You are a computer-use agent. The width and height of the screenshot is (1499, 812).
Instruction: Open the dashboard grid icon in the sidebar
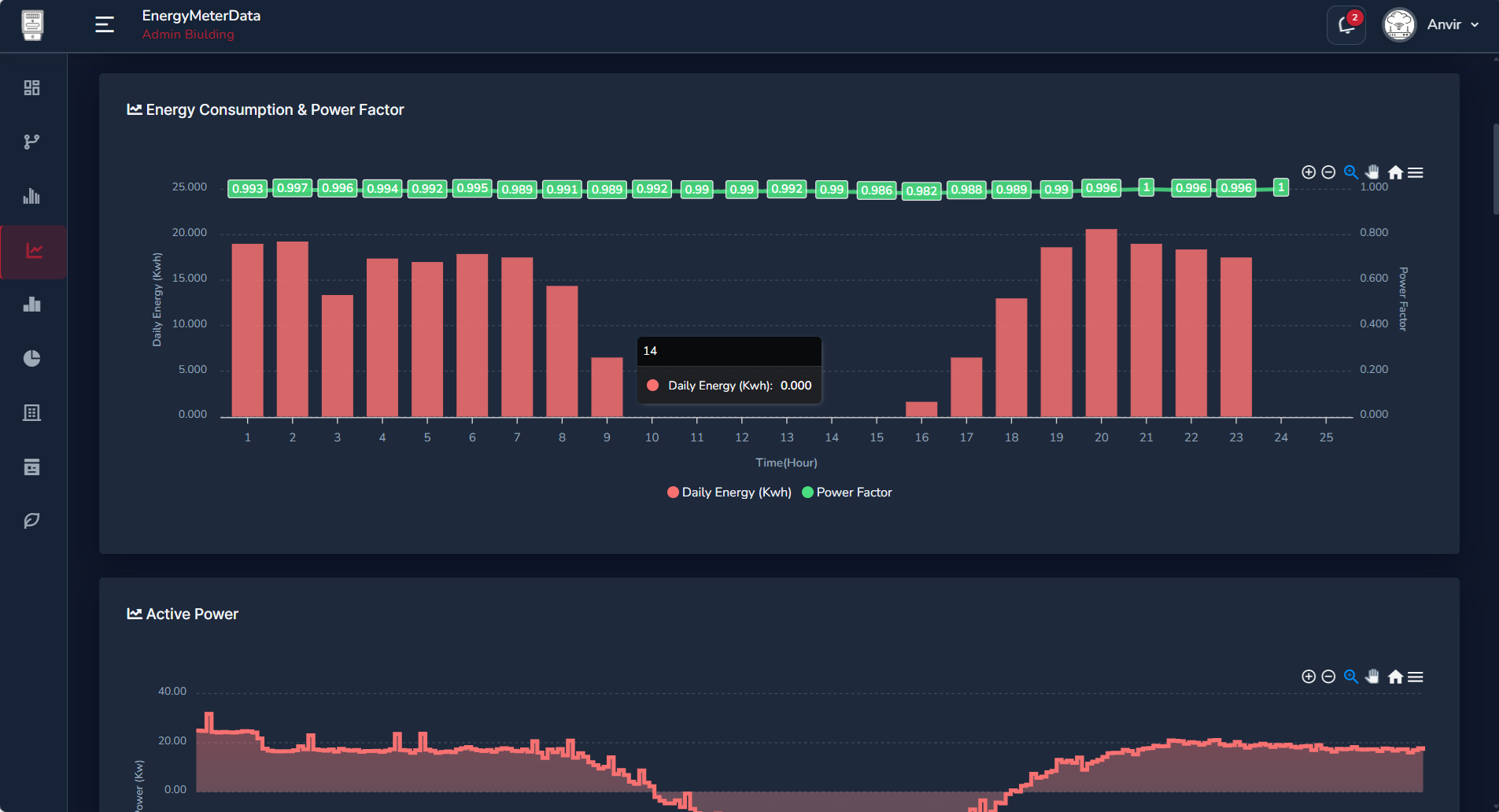pyautogui.click(x=31, y=87)
